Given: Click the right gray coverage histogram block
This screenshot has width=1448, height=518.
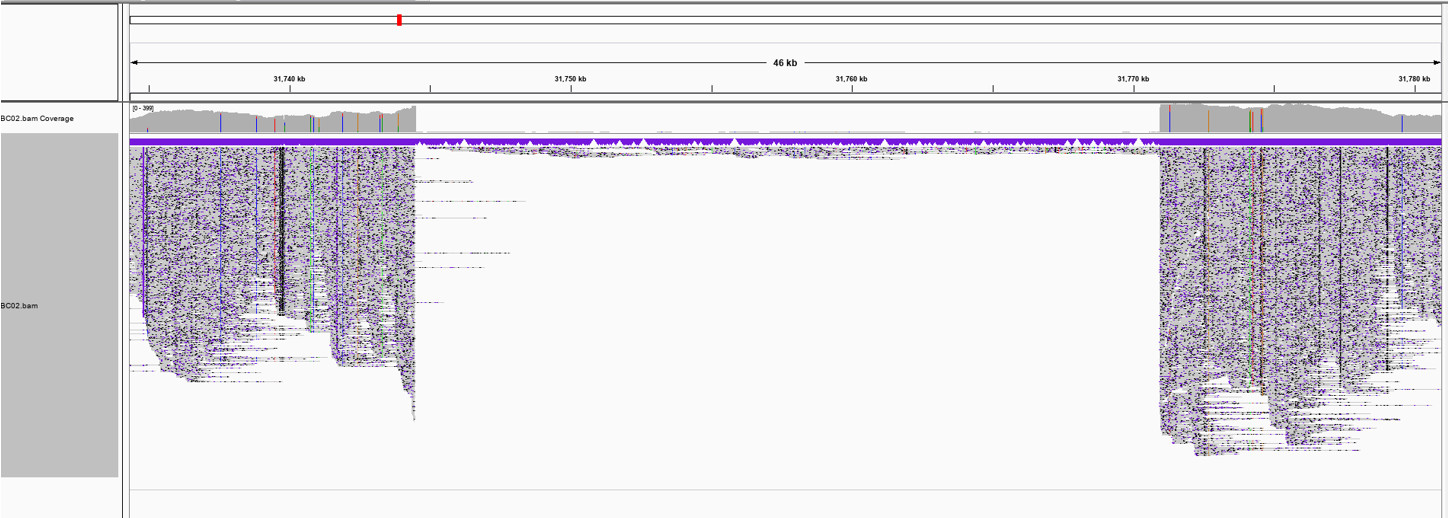Looking at the screenshot, I should pyautogui.click(x=1300, y=119).
